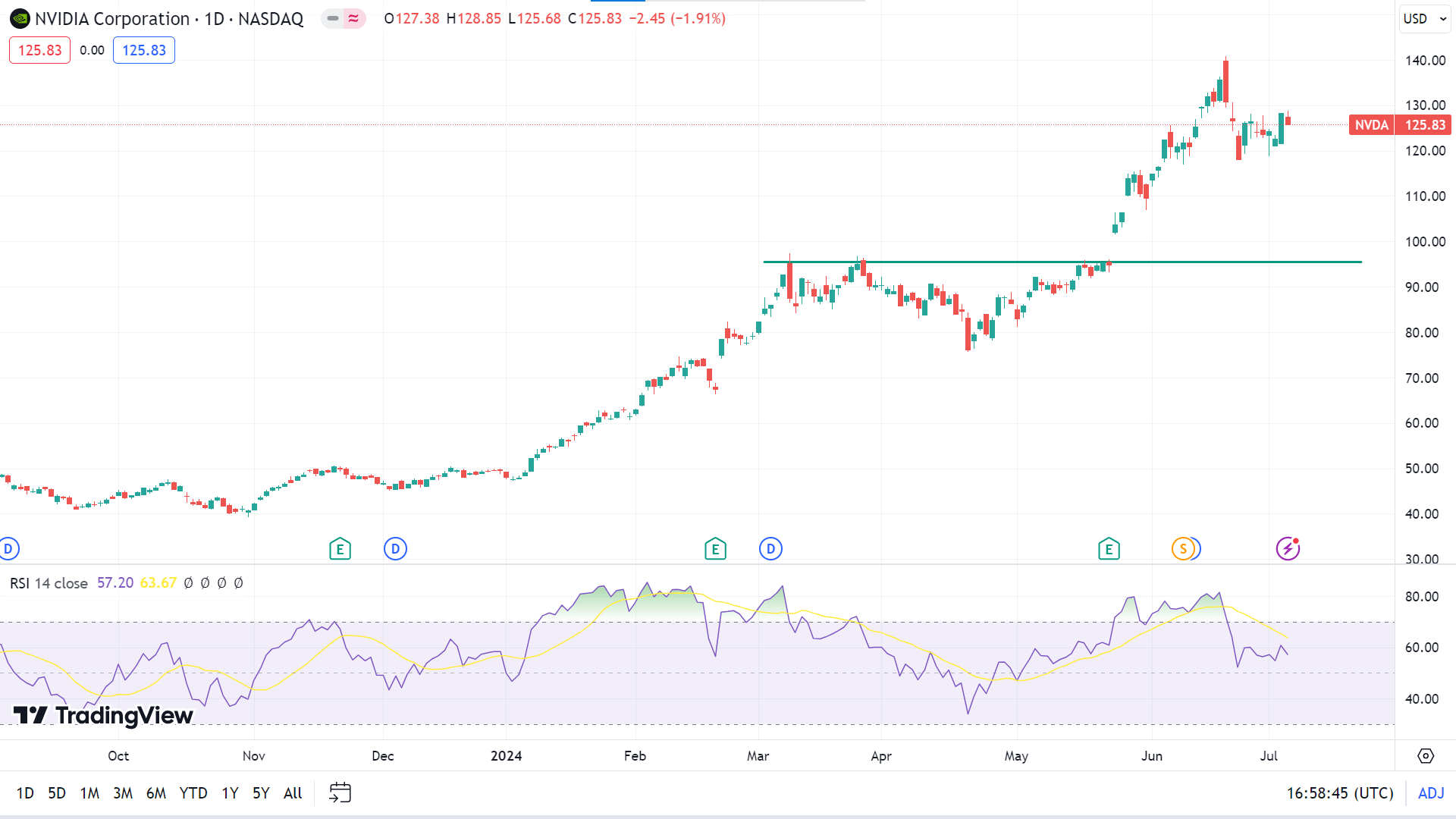Click the purple lightning event icon

[x=1288, y=548]
